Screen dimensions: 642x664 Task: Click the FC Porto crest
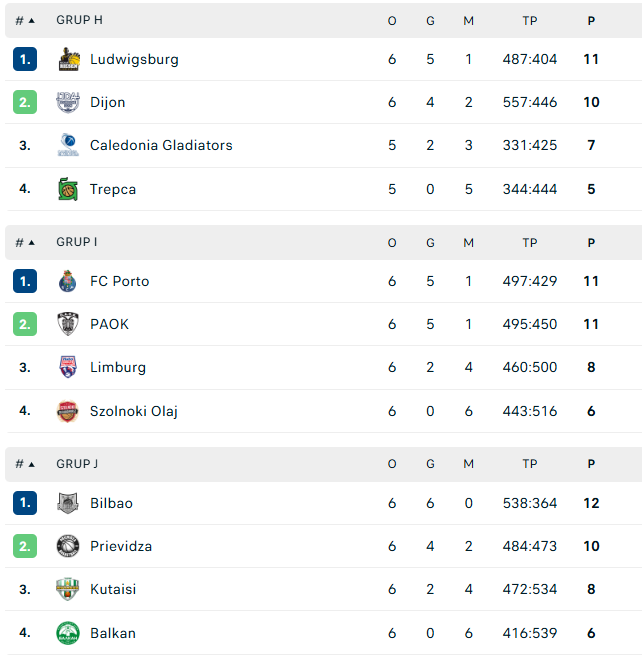coord(68,281)
